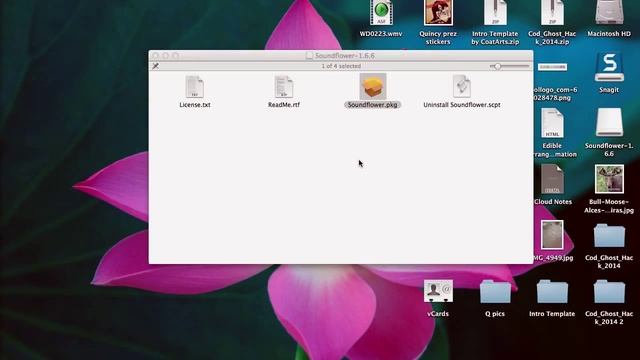Select the Cod_Ghost_Hack_2014.zip archive on desktop
Image resolution: width=640 pixels, height=360 pixels.
point(552,13)
